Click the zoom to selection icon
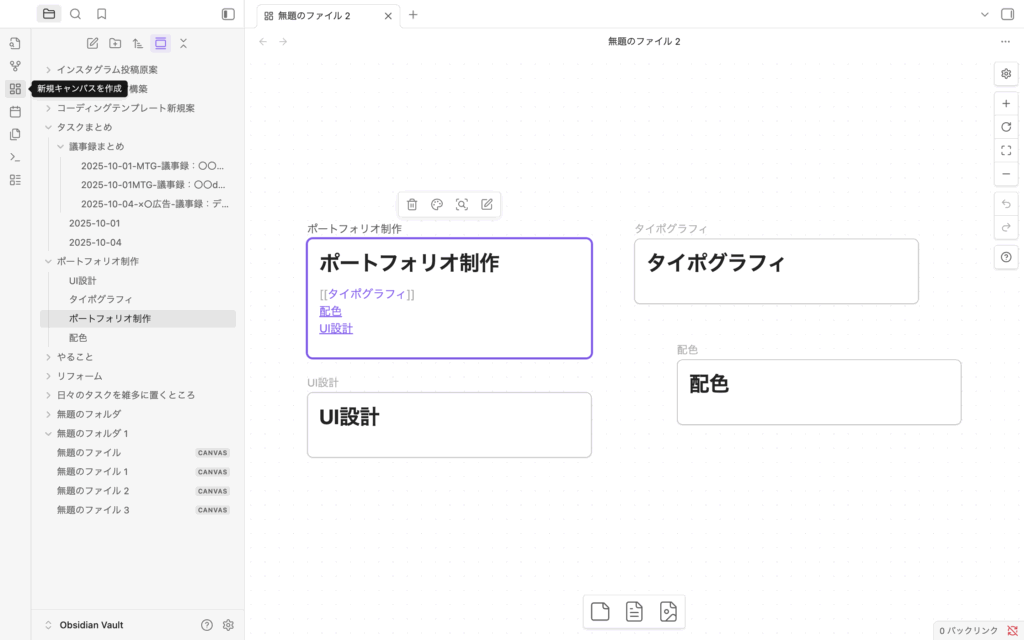 (462, 205)
